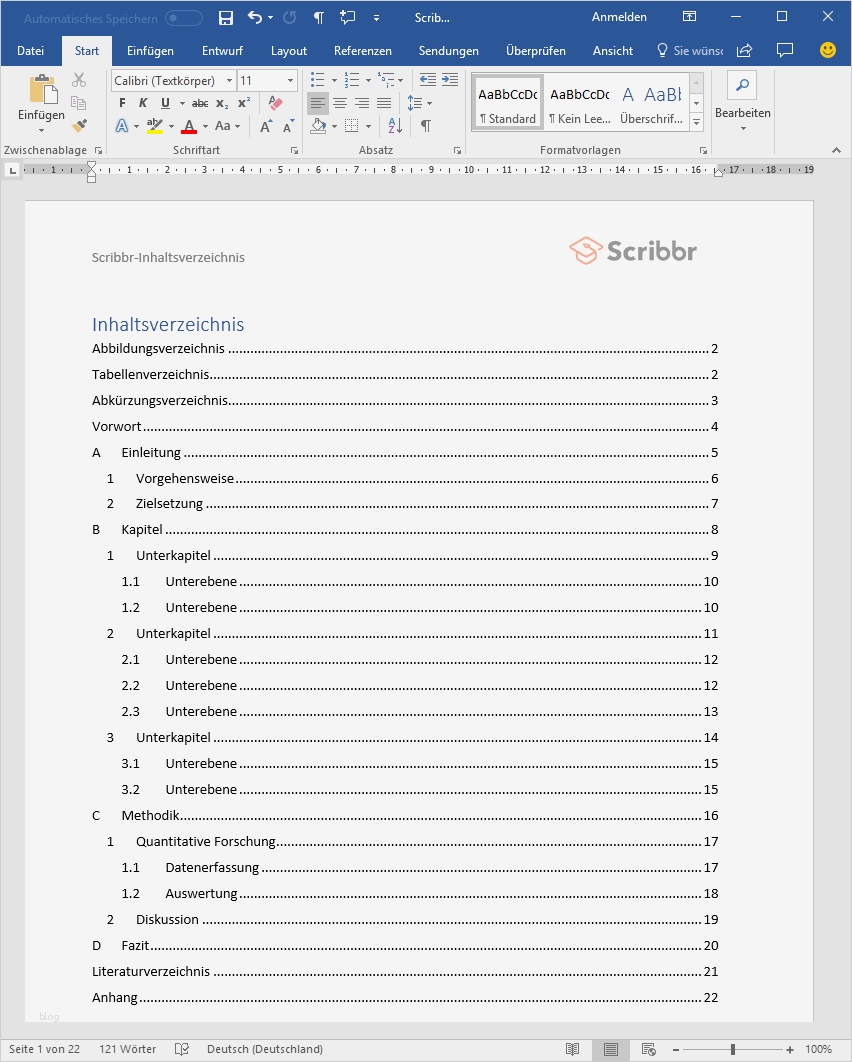Screen dimensions: 852x1062
Task: Toggle the paragraph marks display (¶)
Action: (425, 125)
